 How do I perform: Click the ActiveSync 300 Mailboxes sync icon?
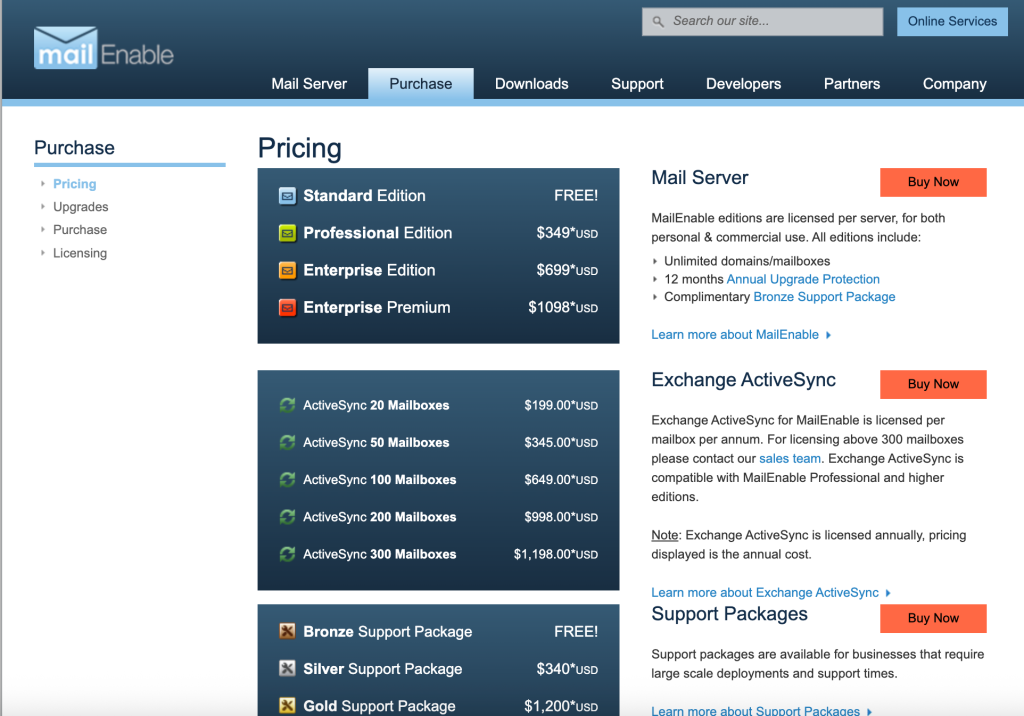[287, 554]
